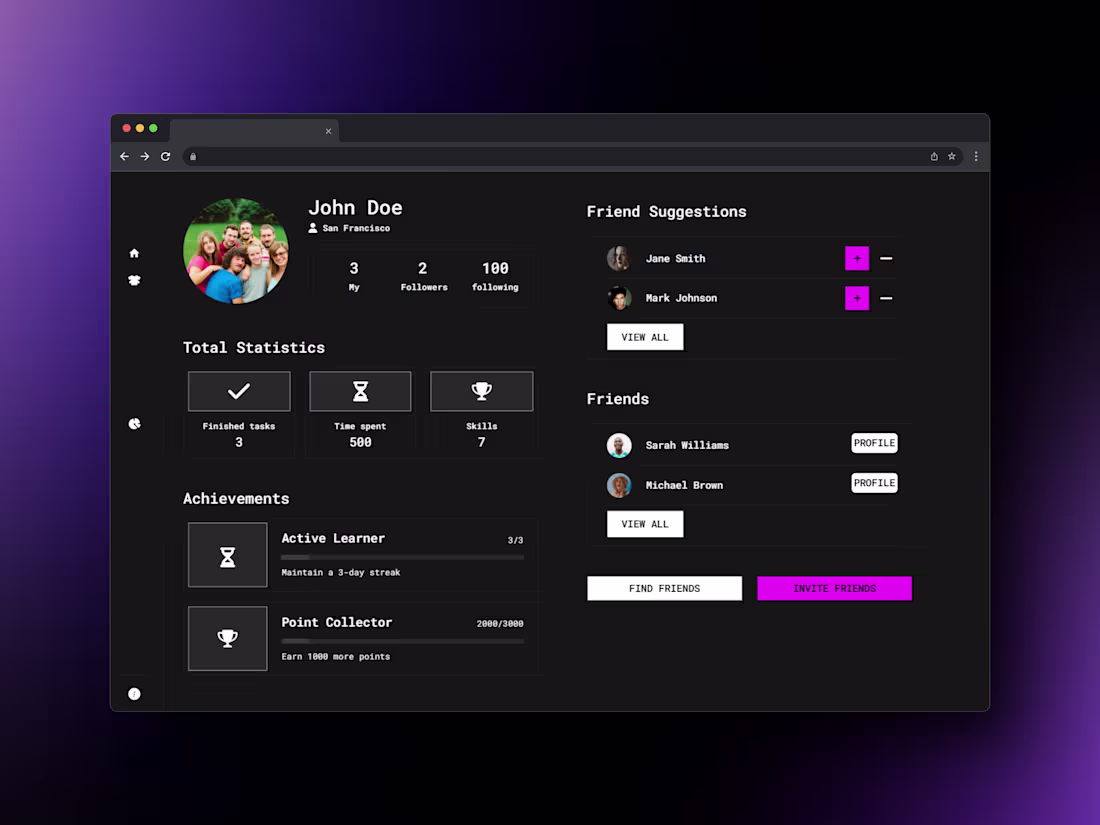Open Sarah Williams' PROFILE
This screenshot has width=1100, height=825.
click(874, 443)
